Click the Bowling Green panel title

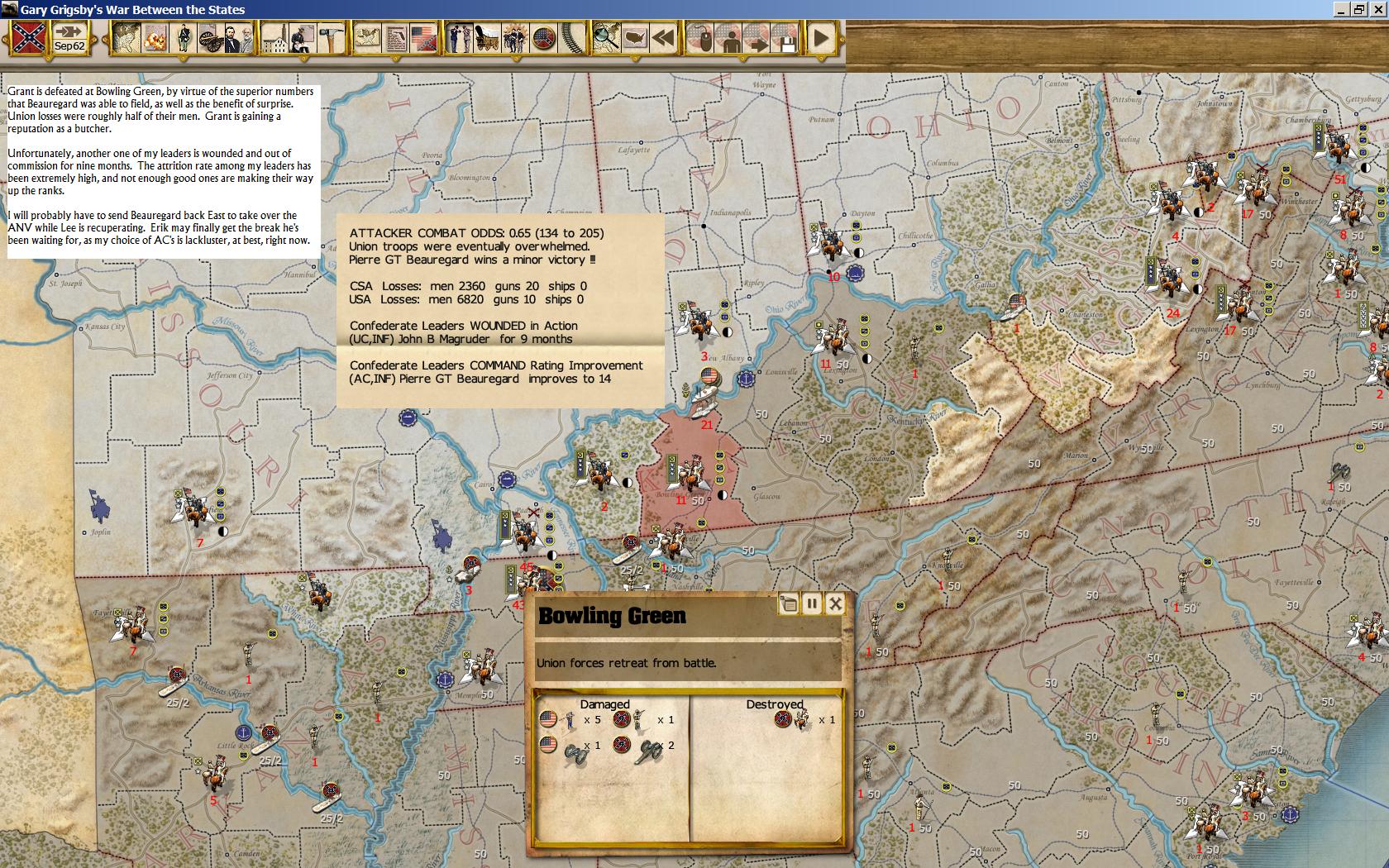point(612,616)
